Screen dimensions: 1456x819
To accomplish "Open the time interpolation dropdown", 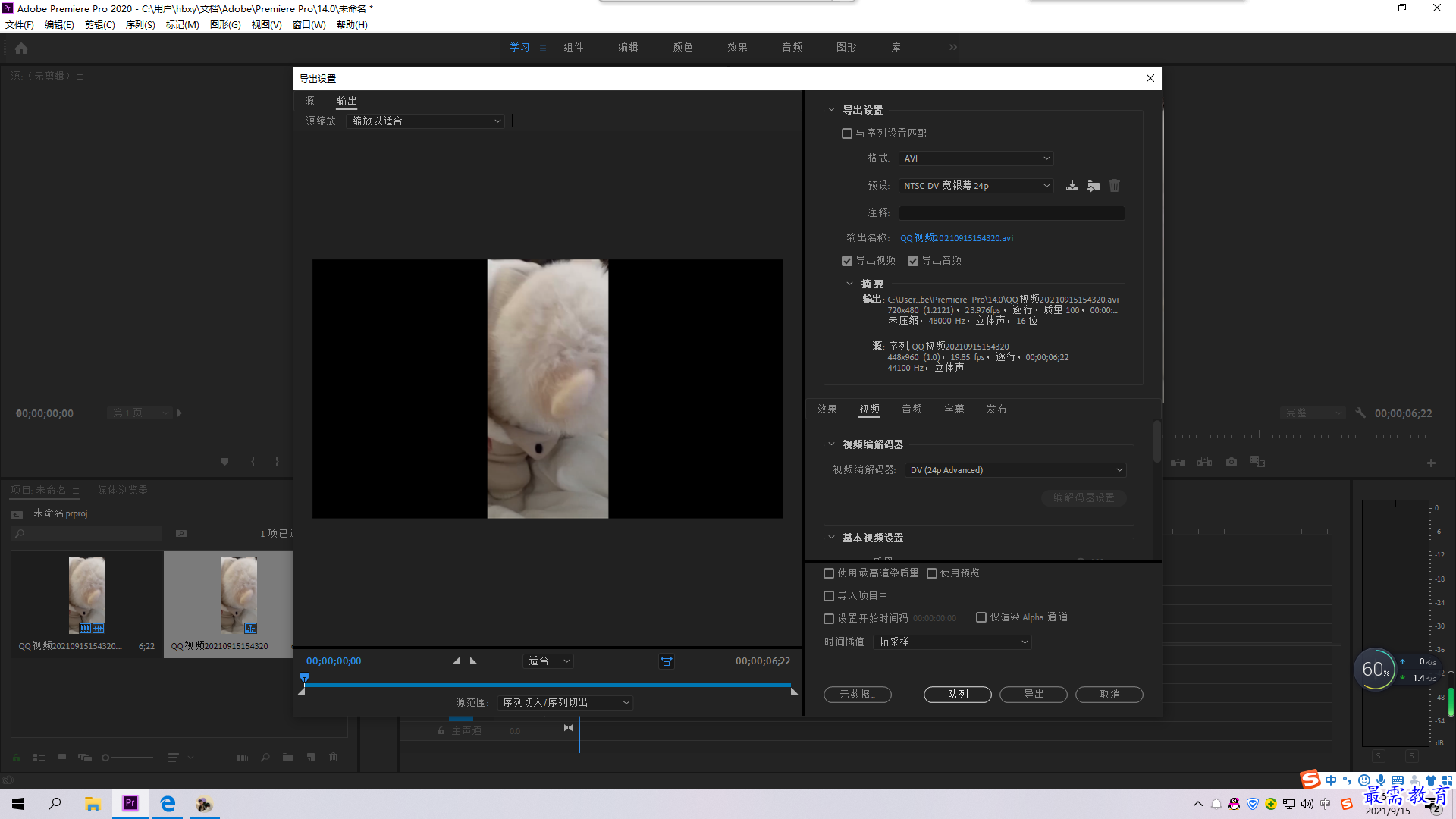I will tap(952, 642).
